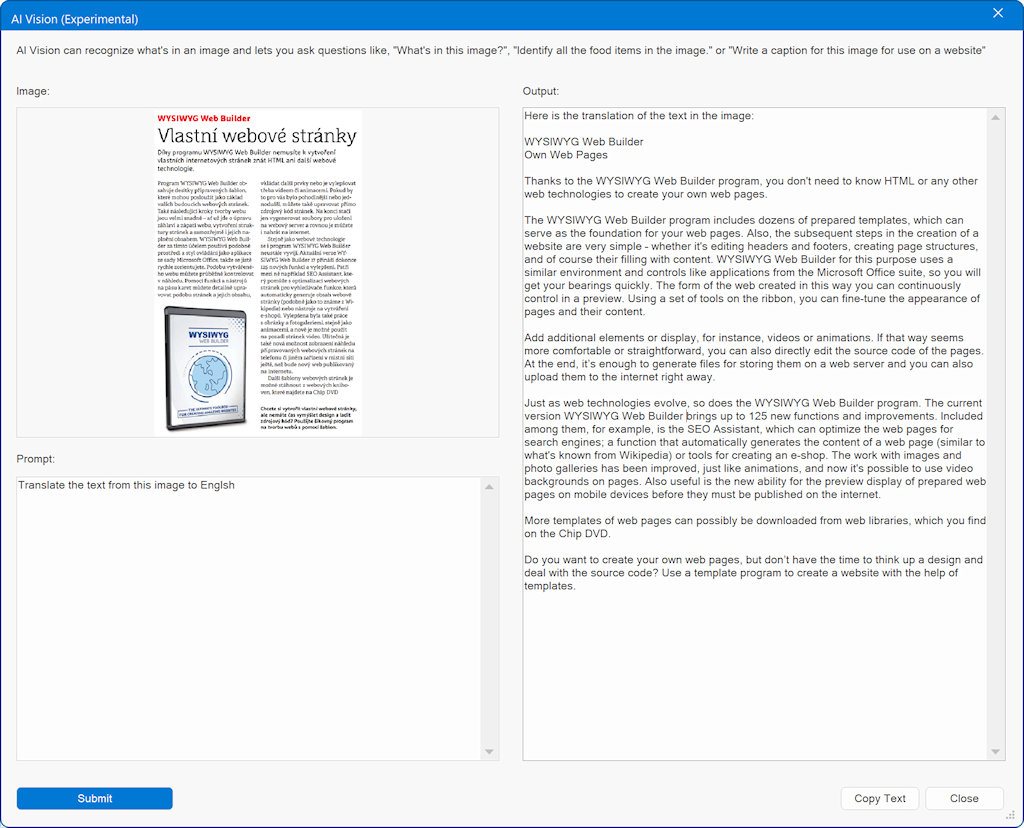Image resolution: width=1024 pixels, height=828 pixels.
Task: Close the AI Vision dialog with the X
Action: pyautogui.click(x=998, y=13)
